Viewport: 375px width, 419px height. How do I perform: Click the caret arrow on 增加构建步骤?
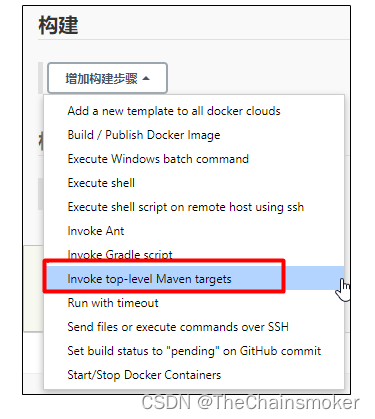[146, 79]
